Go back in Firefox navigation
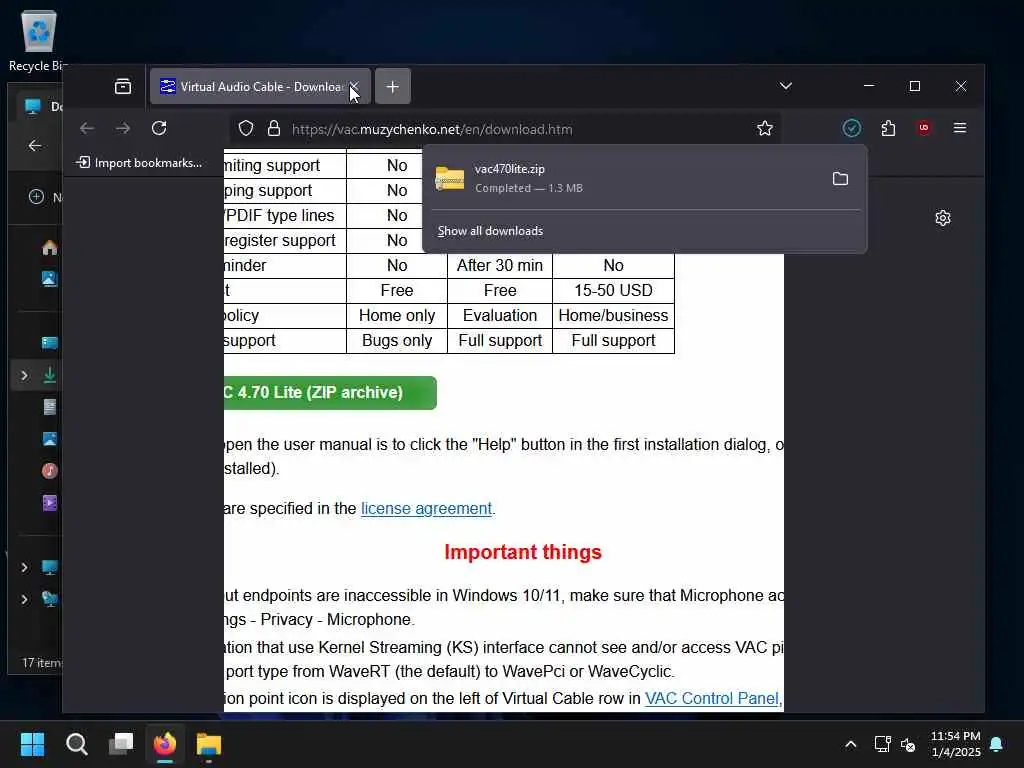The height and width of the screenshot is (768, 1024). [x=87, y=129]
